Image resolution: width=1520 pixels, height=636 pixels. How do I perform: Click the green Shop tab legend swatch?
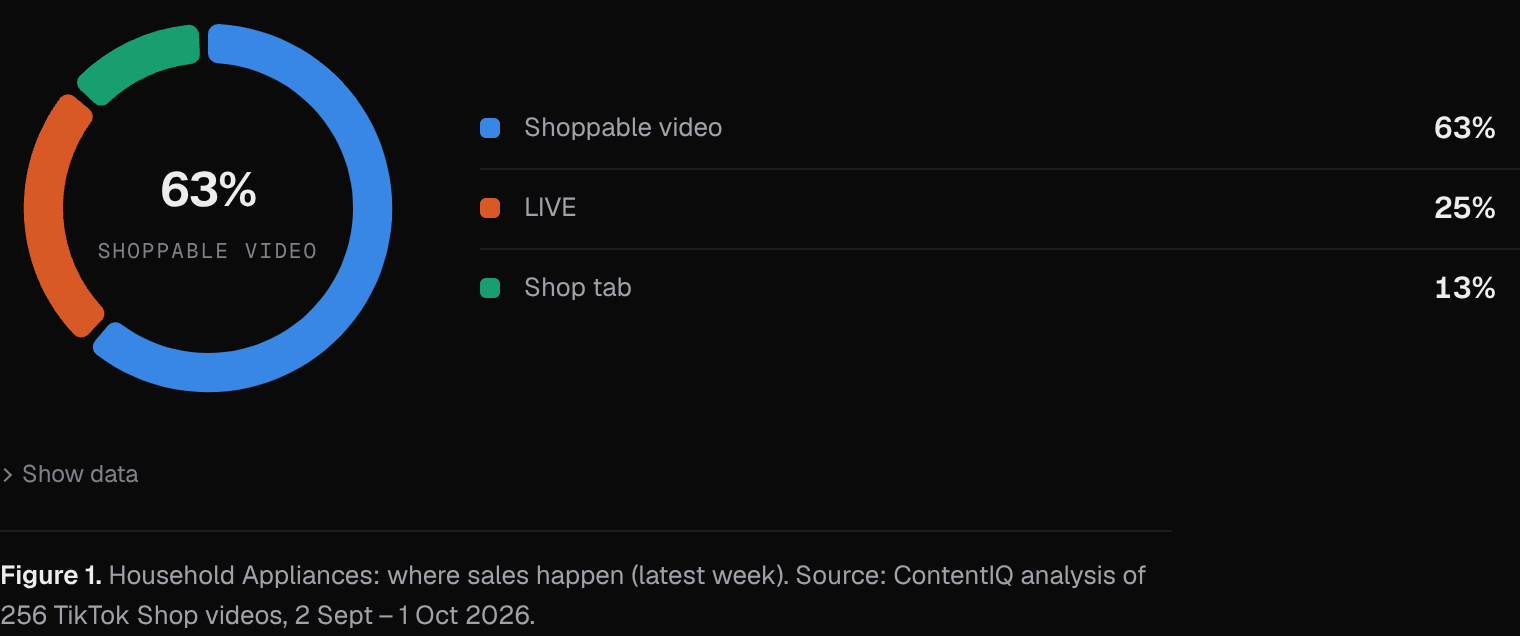click(x=490, y=288)
